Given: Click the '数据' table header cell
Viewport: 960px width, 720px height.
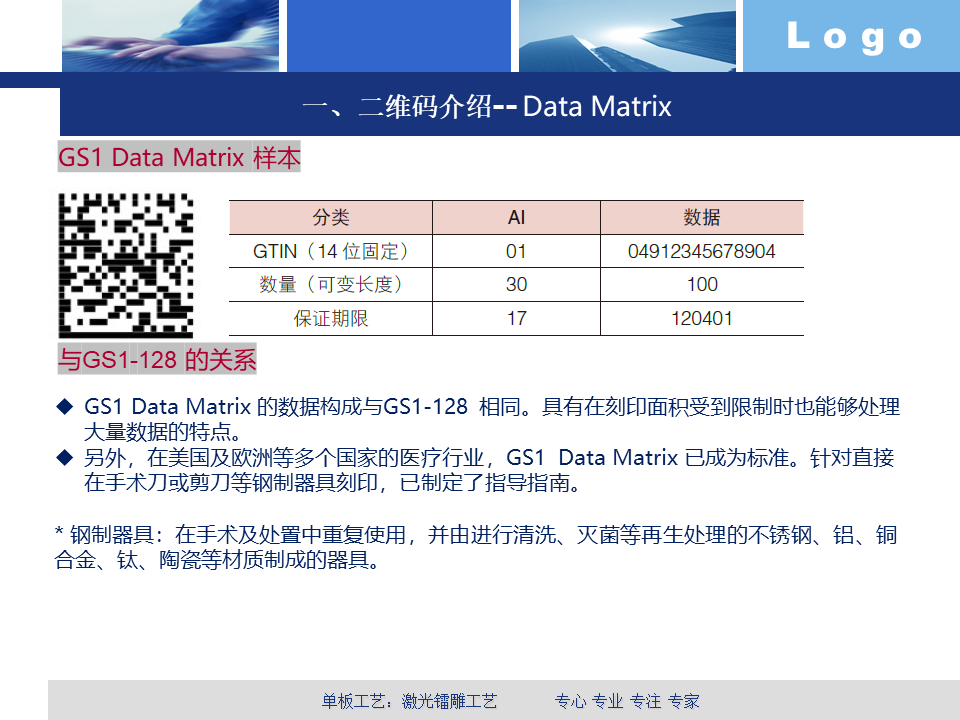Looking at the screenshot, I should pos(702,217).
